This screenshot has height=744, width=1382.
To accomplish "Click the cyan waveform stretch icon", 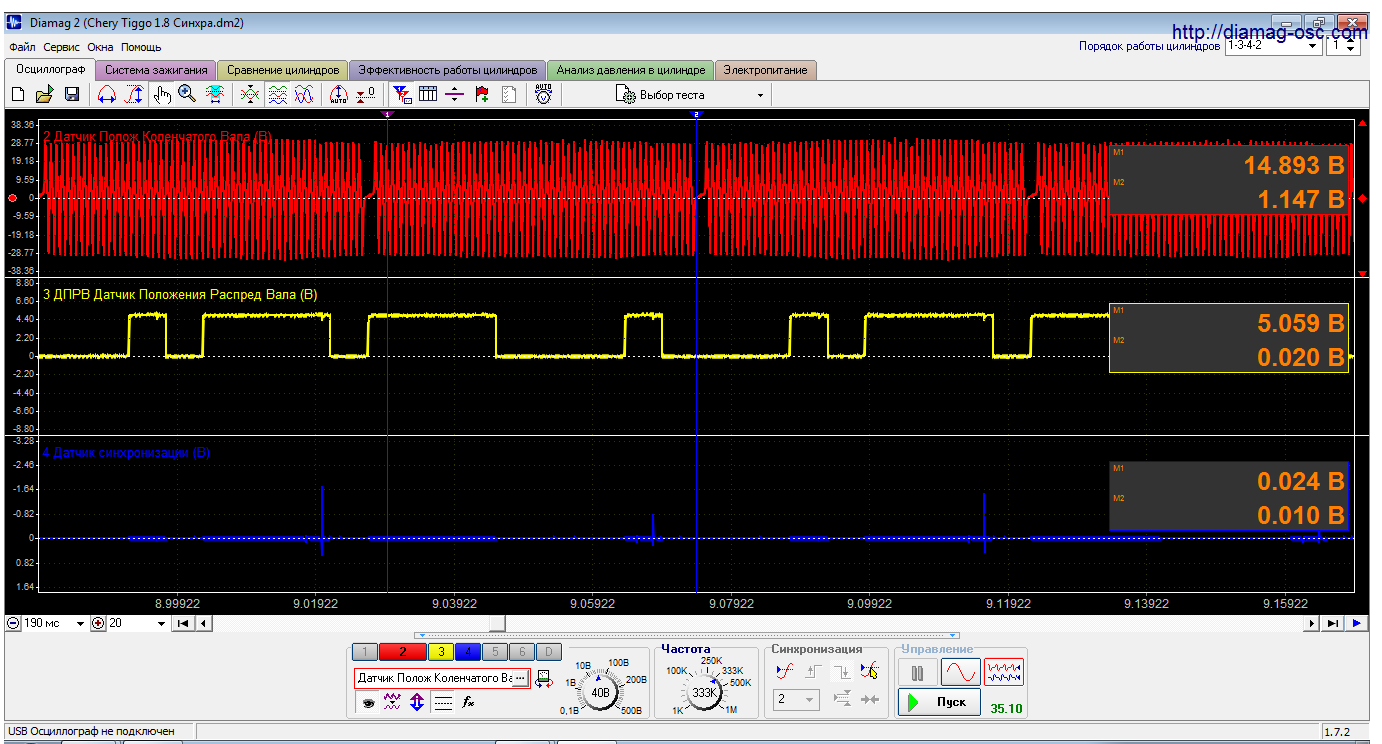I will pos(214,94).
